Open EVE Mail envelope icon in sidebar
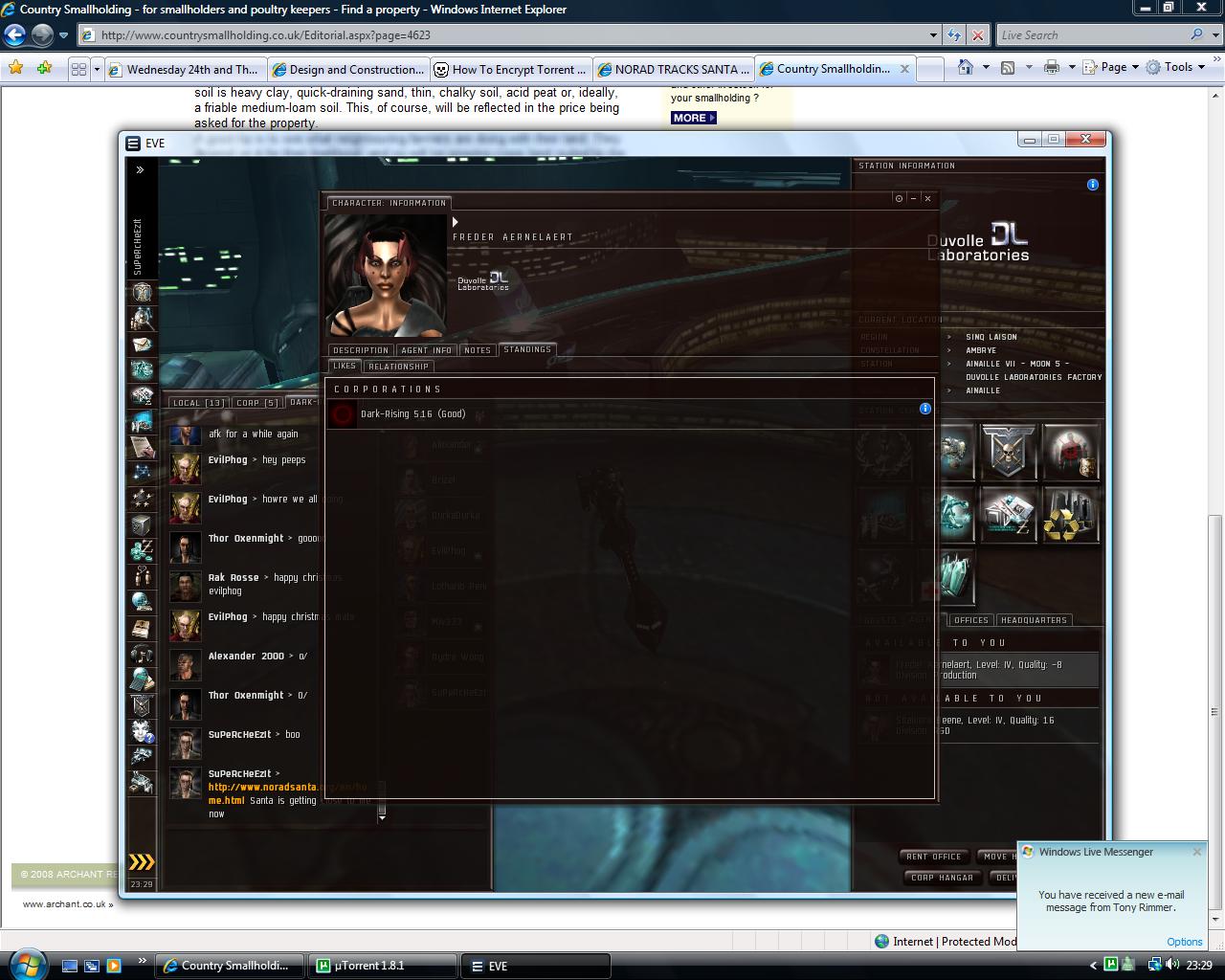Image resolution: width=1225 pixels, height=980 pixels. point(142,345)
